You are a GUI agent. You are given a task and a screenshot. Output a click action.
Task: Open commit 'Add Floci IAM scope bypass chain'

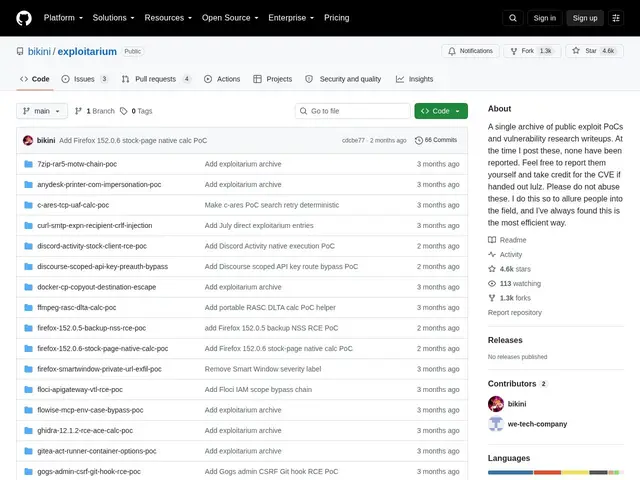(258, 389)
